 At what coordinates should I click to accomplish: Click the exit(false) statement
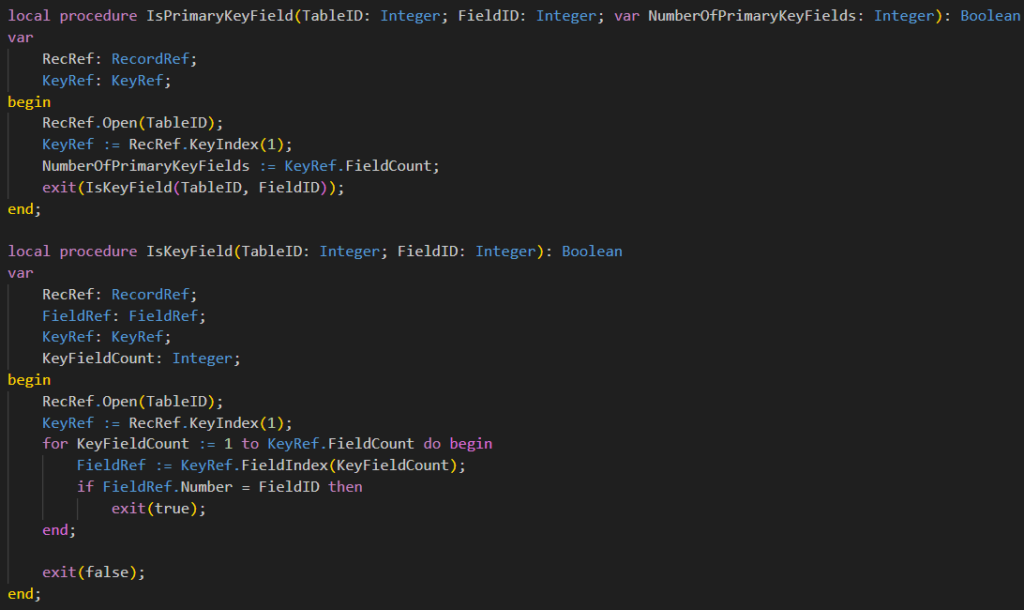[93, 572]
